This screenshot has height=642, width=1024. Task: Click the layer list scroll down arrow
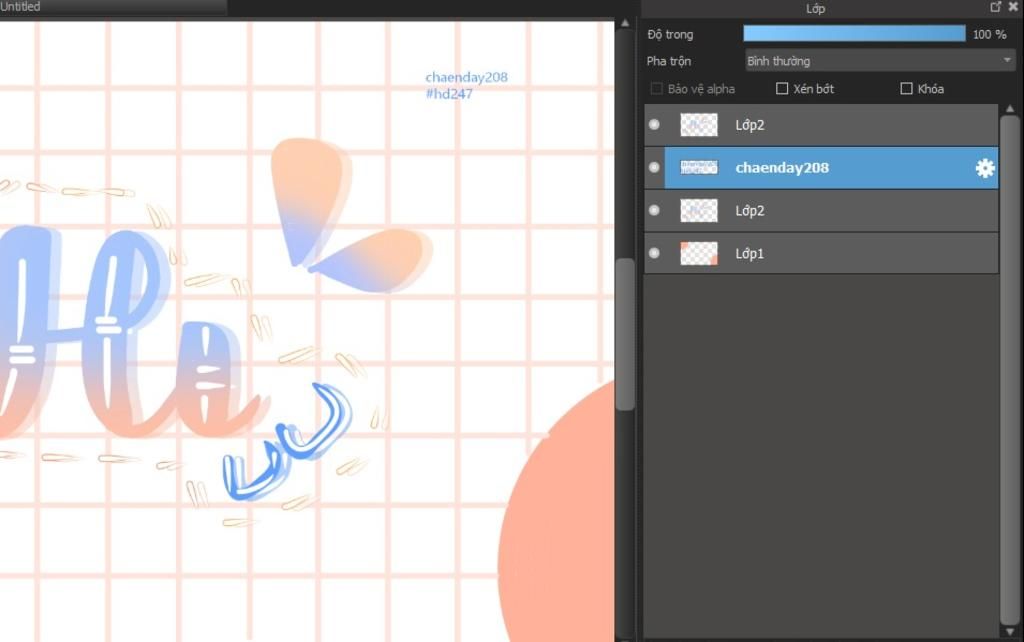pyautogui.click(x=1010, y=632)
